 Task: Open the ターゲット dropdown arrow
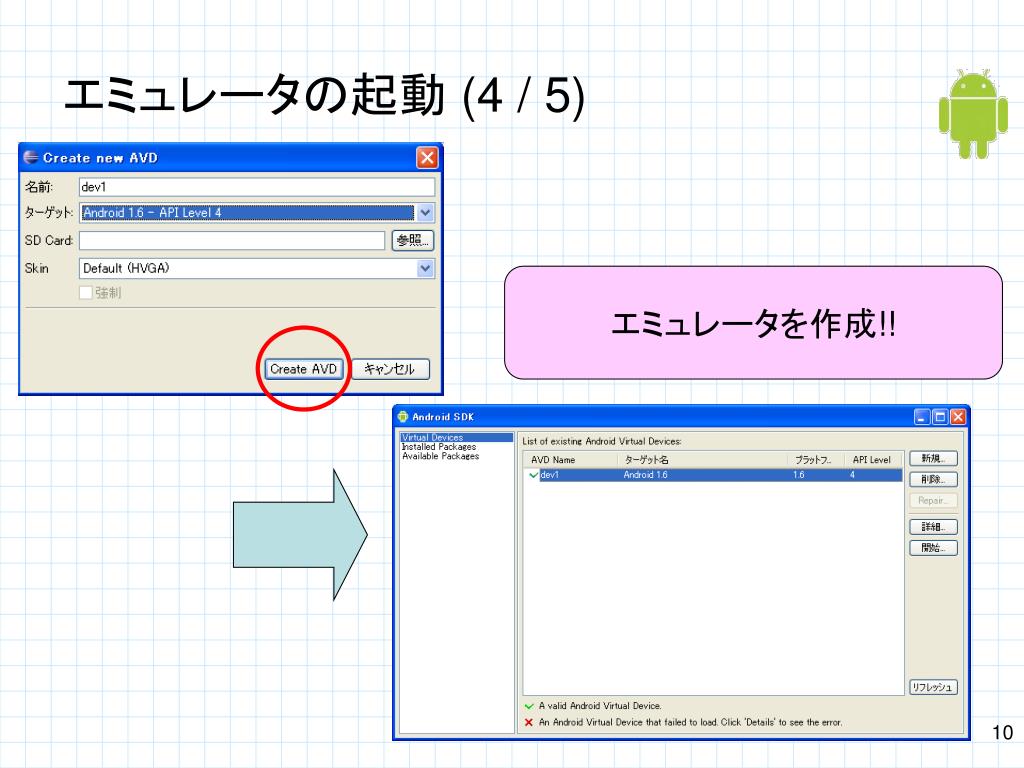[x=425, y=213]
